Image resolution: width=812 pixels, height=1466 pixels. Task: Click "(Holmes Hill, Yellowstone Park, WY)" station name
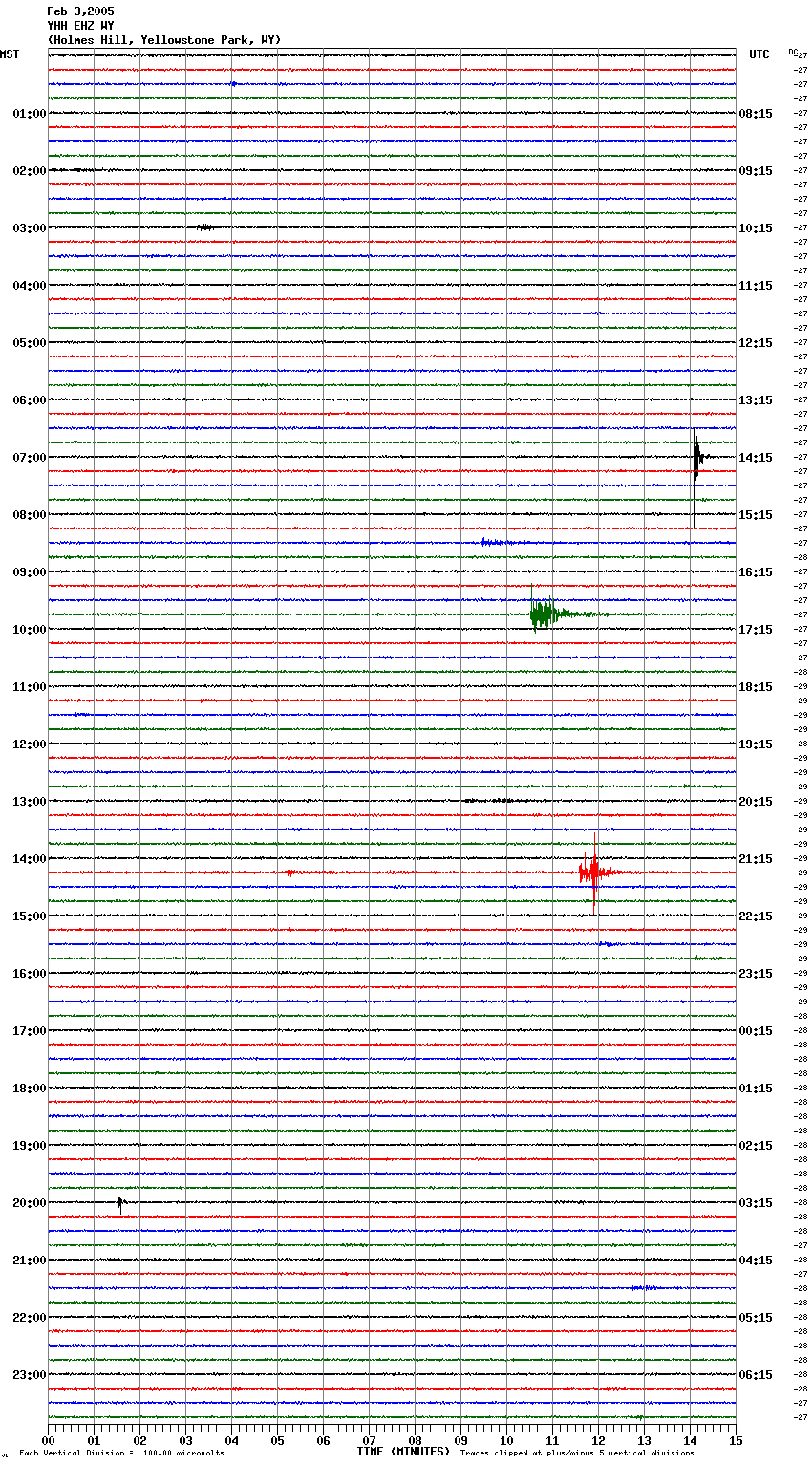(x=164, y=40)
